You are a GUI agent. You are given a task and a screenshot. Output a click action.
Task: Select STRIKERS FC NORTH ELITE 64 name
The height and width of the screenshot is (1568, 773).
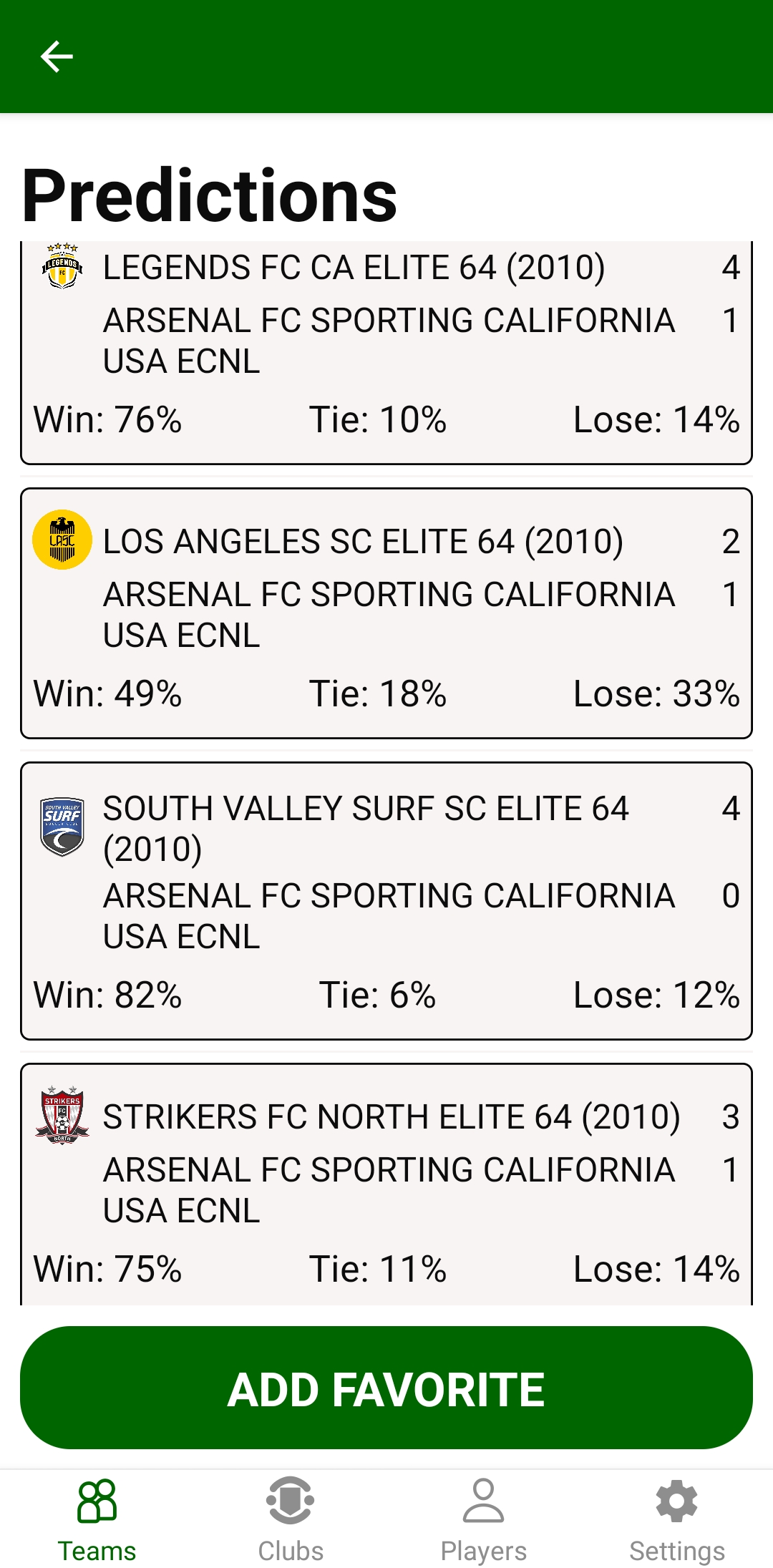click(x=391, y=1117)
